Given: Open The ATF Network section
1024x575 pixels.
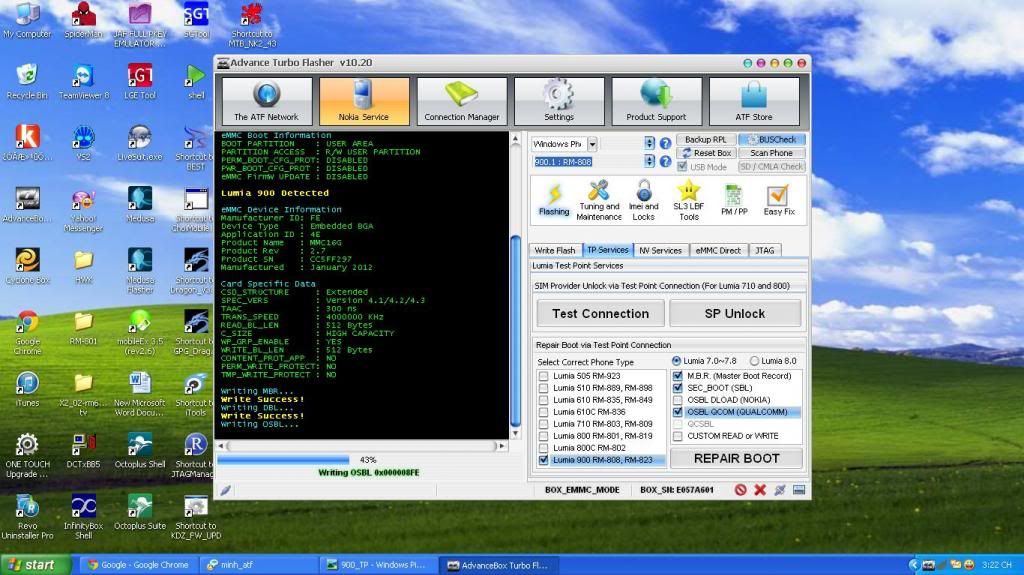Looking at the screenshot, I should click(266, 101).
